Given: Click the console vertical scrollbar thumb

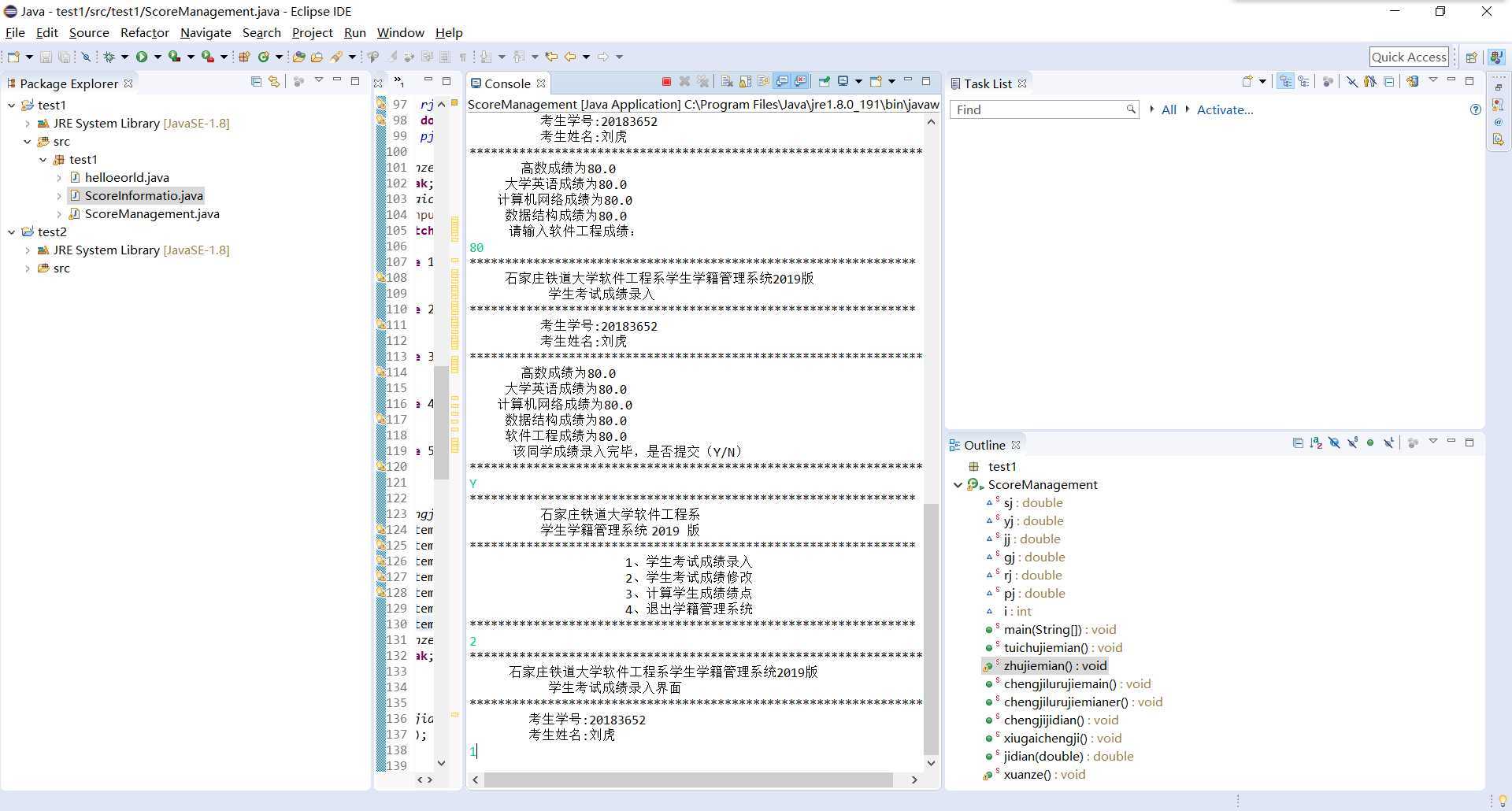Looking at the screenshot, I should tap(931, 628).
